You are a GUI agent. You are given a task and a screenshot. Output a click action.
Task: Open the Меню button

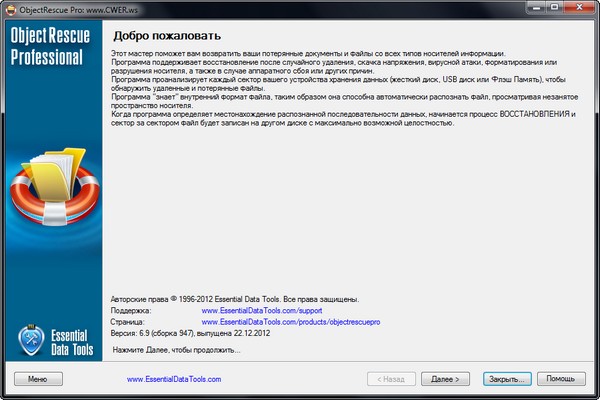(x=37, y=380)
